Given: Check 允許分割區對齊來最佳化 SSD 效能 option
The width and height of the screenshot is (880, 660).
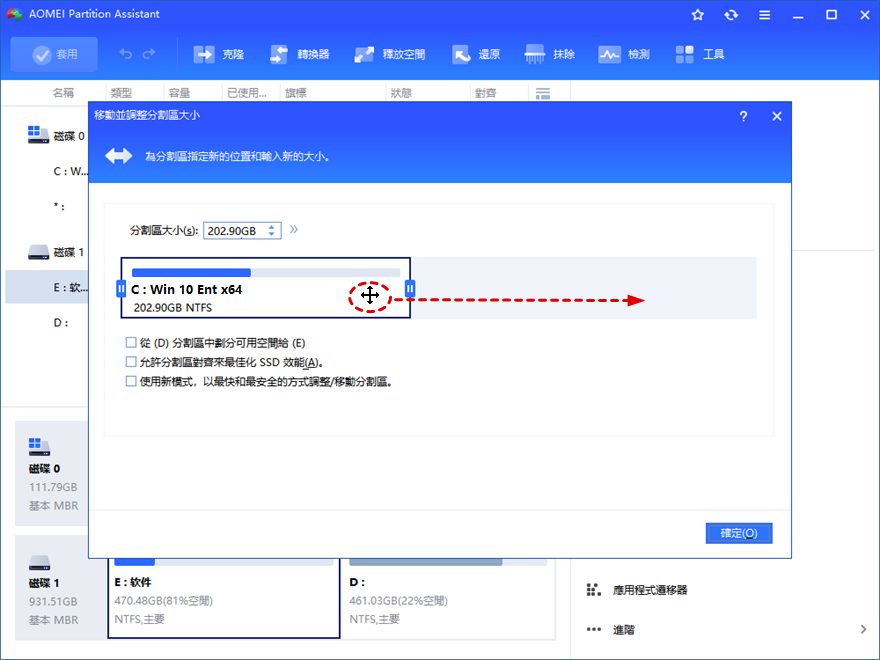Looking at the screenshot, I should [x=131, y=362].
